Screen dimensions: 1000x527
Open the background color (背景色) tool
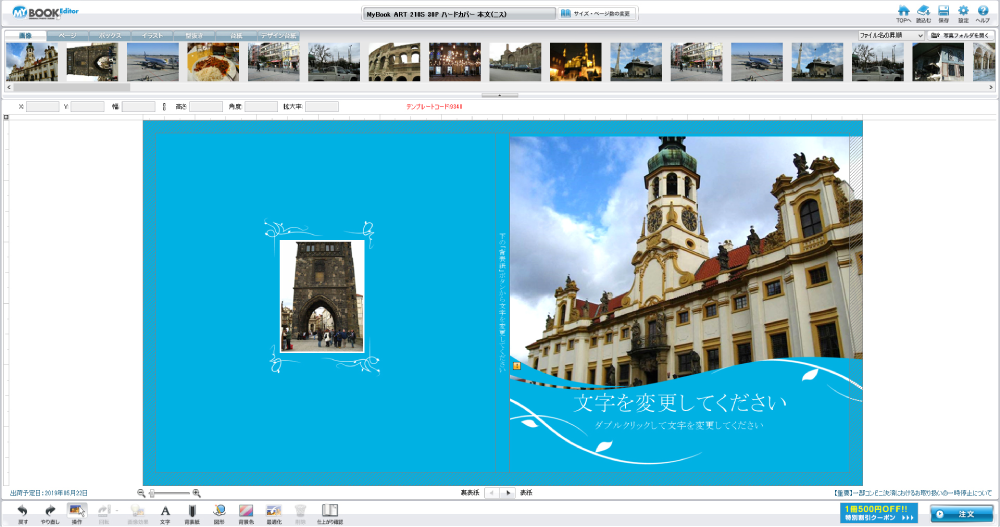click(x=246, y=509)
